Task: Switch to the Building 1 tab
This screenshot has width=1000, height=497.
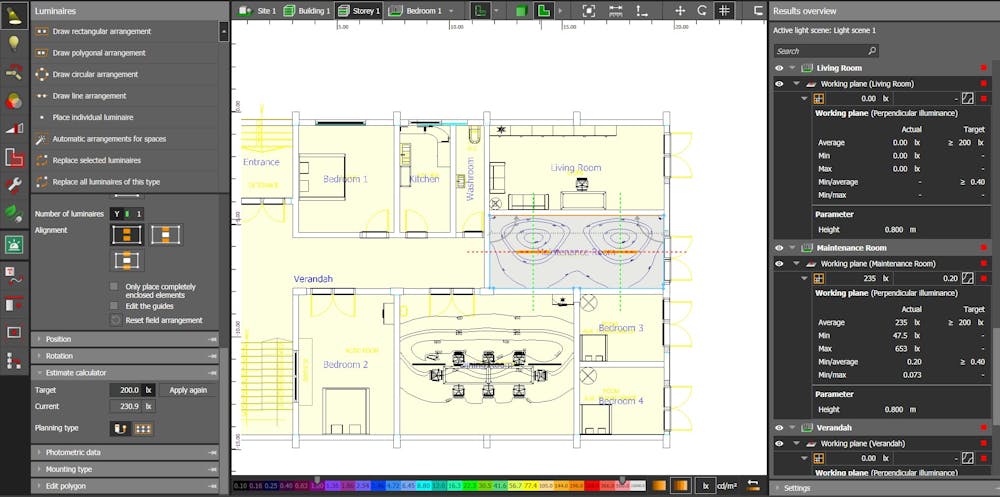Action: point(306,10)
